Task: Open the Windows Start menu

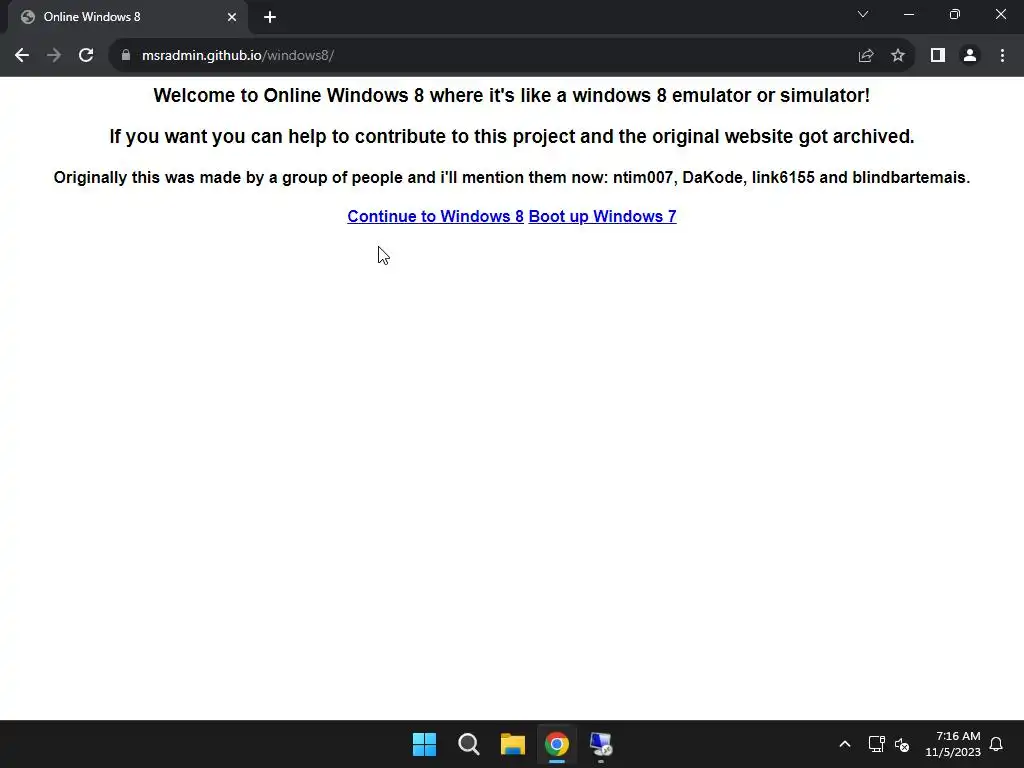Action: coord(424,744)
